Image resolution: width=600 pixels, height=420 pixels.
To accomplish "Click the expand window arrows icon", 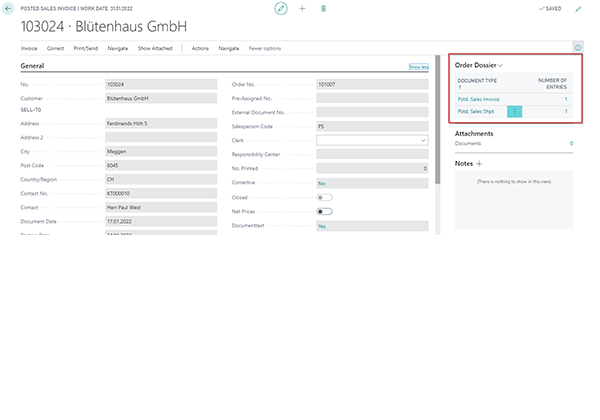I will 578,8.
